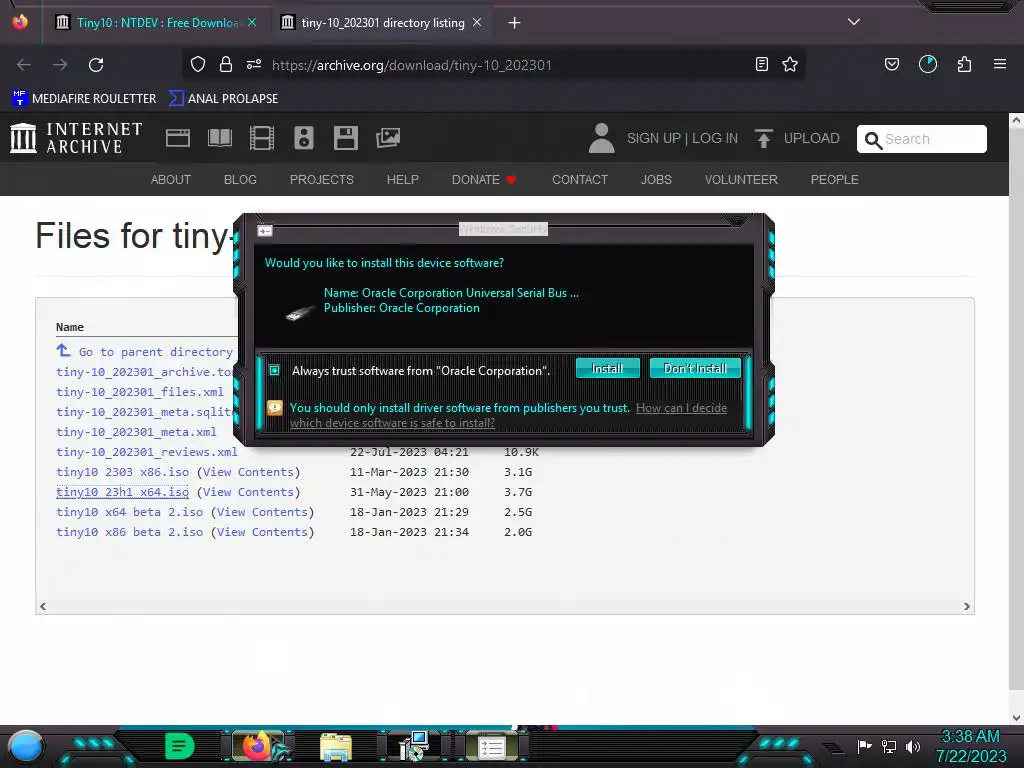The width and height of the screenshot is (1024, 768).
Task: Open the Firefox hamburger menu
Action: 1000,64
